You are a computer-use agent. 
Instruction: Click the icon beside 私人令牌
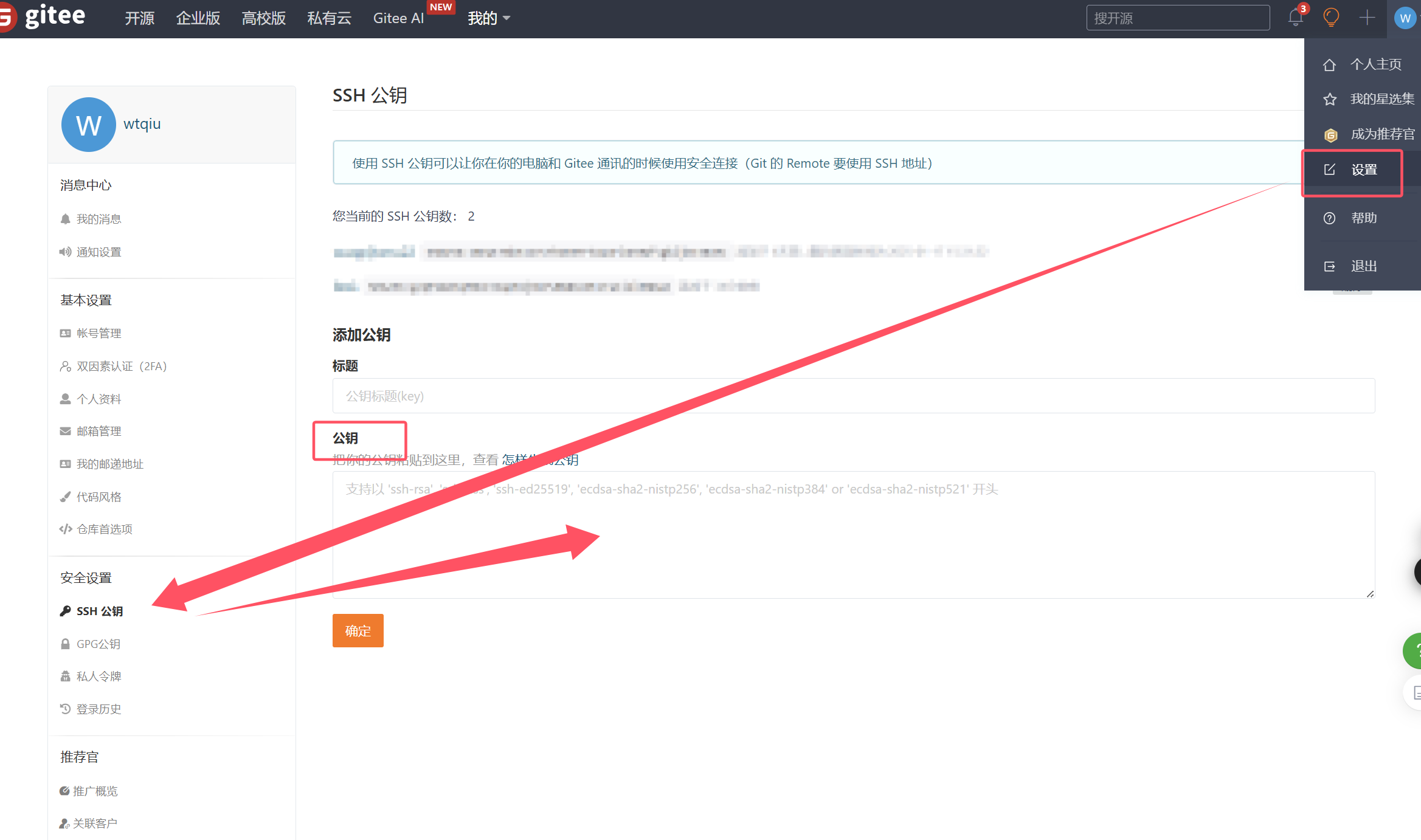(x=65, y=676)
